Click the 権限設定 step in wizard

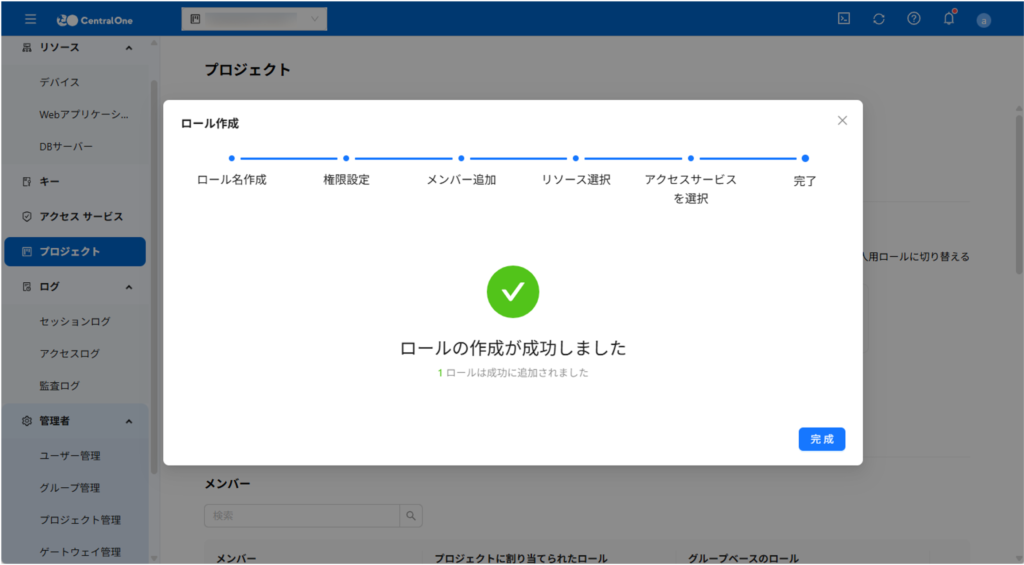pyautogui.click(x=346, y=180)
